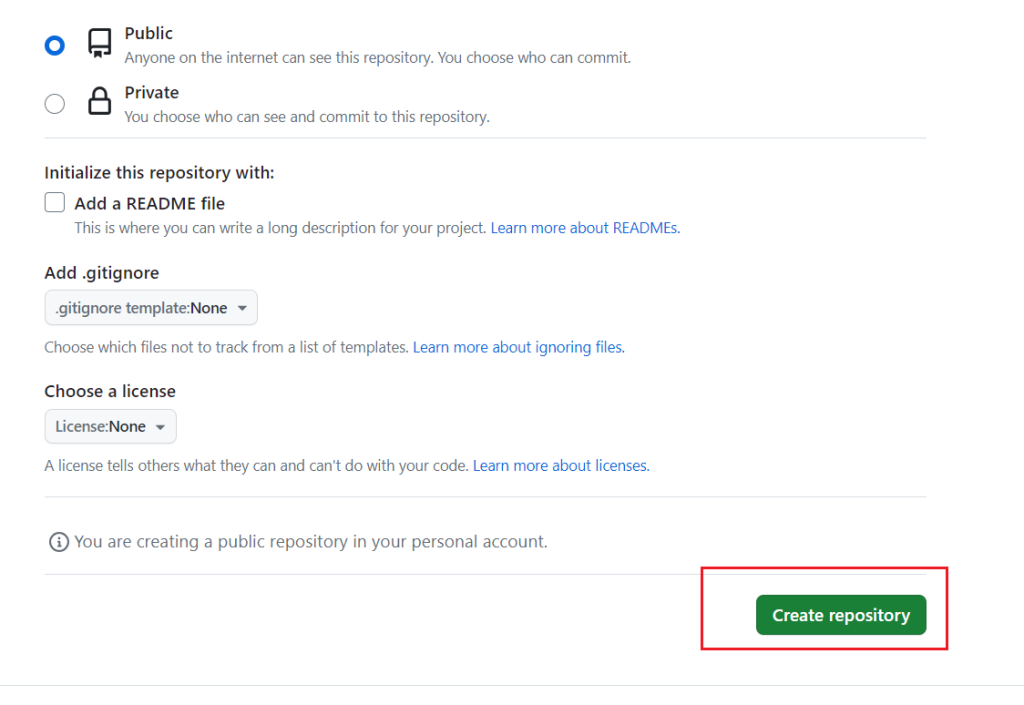Open the License None dropdown
This screenshot has height=705, width=1024.
110,426
